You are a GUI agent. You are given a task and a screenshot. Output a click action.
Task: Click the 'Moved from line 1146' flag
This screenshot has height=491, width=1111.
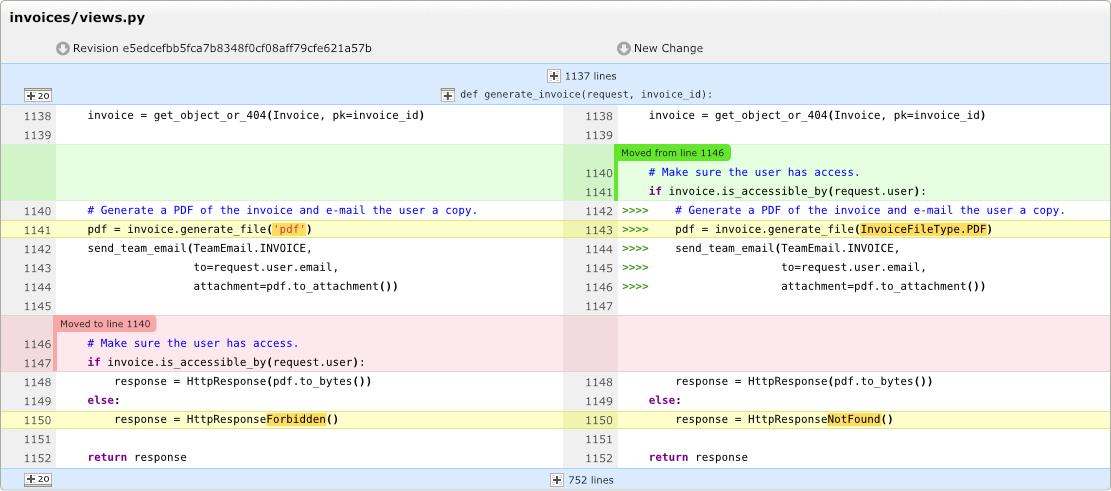click(x=673, y=152)
